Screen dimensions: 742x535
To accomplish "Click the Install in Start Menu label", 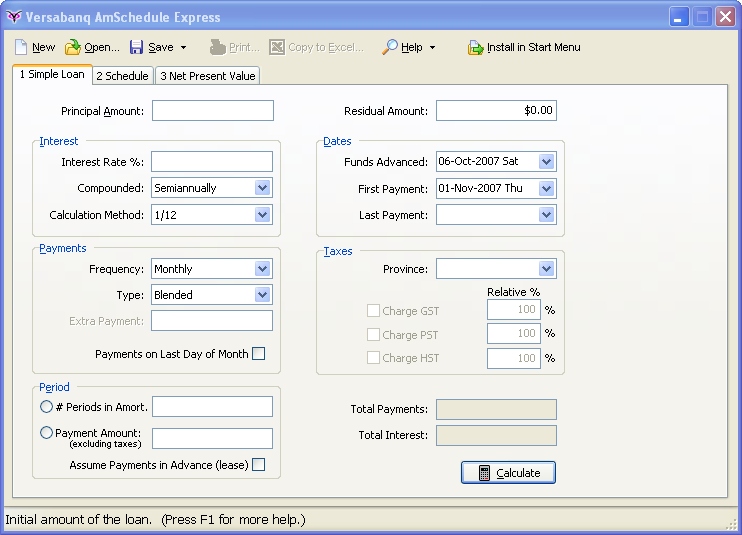I will pos(533,47).
